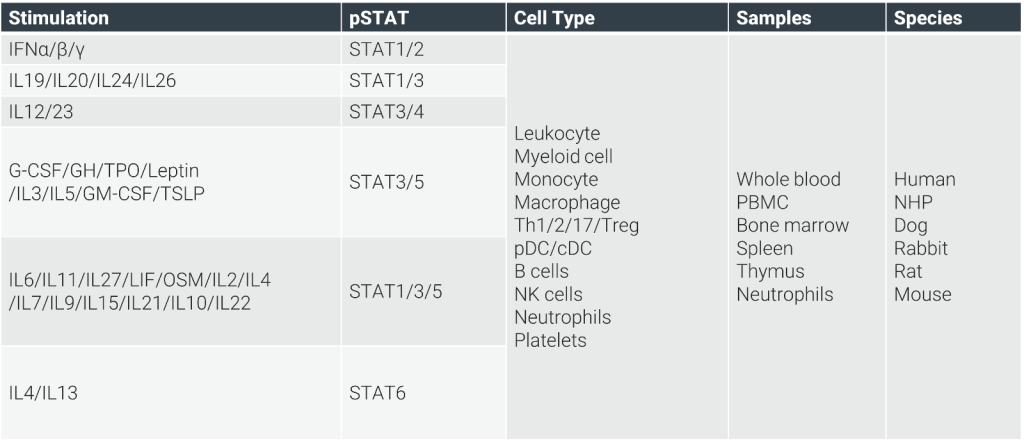Click Whole blood in Samples column
The height and width of the screenshot is (441, 1024).
[x=789, y=179]
